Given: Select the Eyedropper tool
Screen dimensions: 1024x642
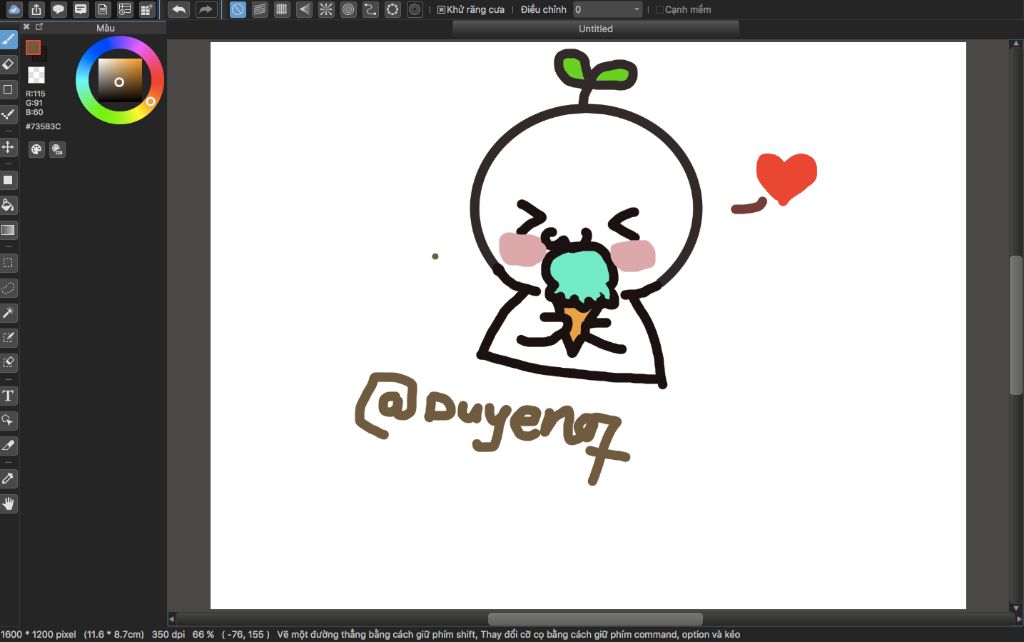Looking at the screenshot, I should (8, 478).
